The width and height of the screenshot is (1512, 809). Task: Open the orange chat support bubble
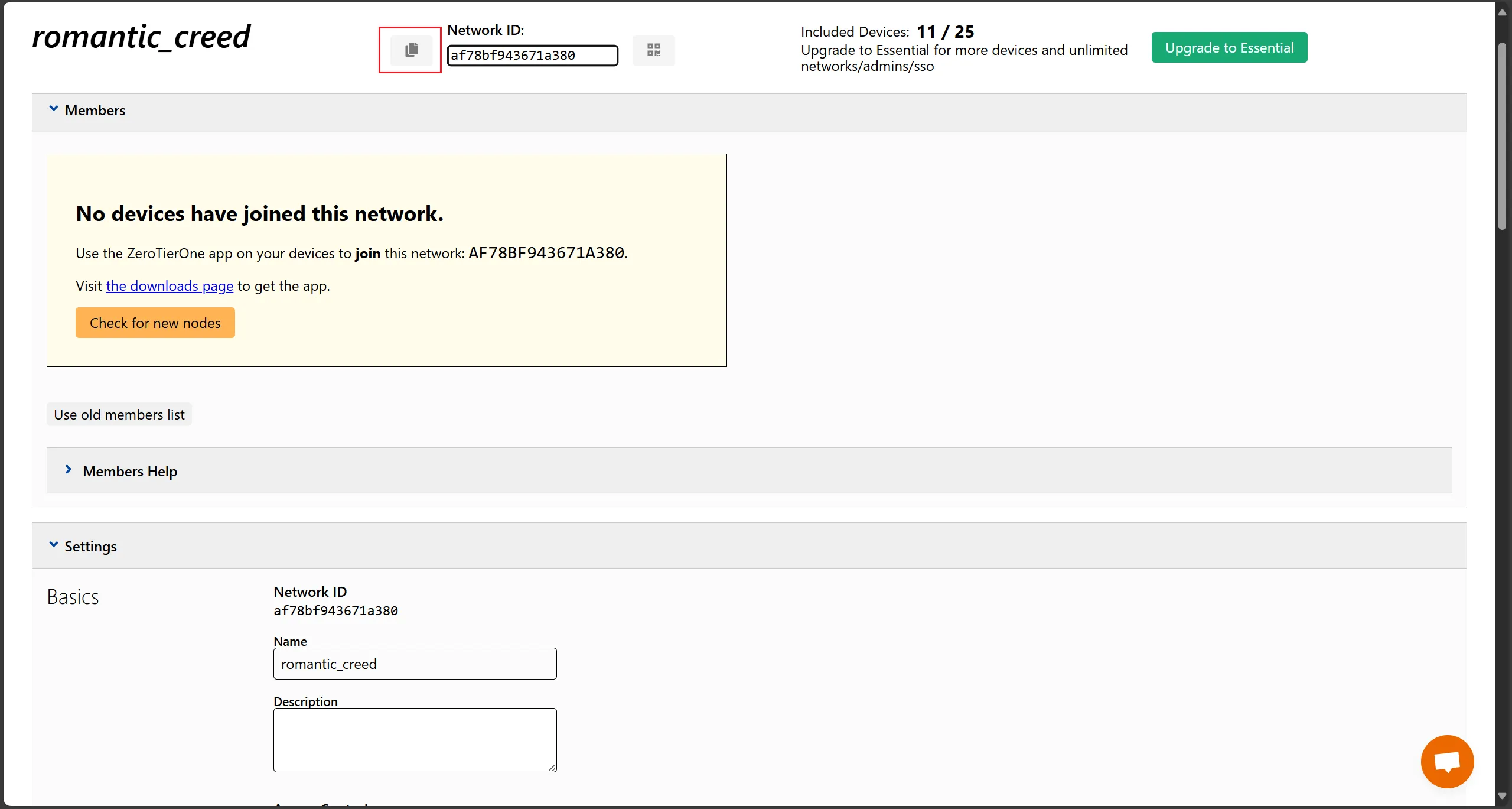(1447, 761)
